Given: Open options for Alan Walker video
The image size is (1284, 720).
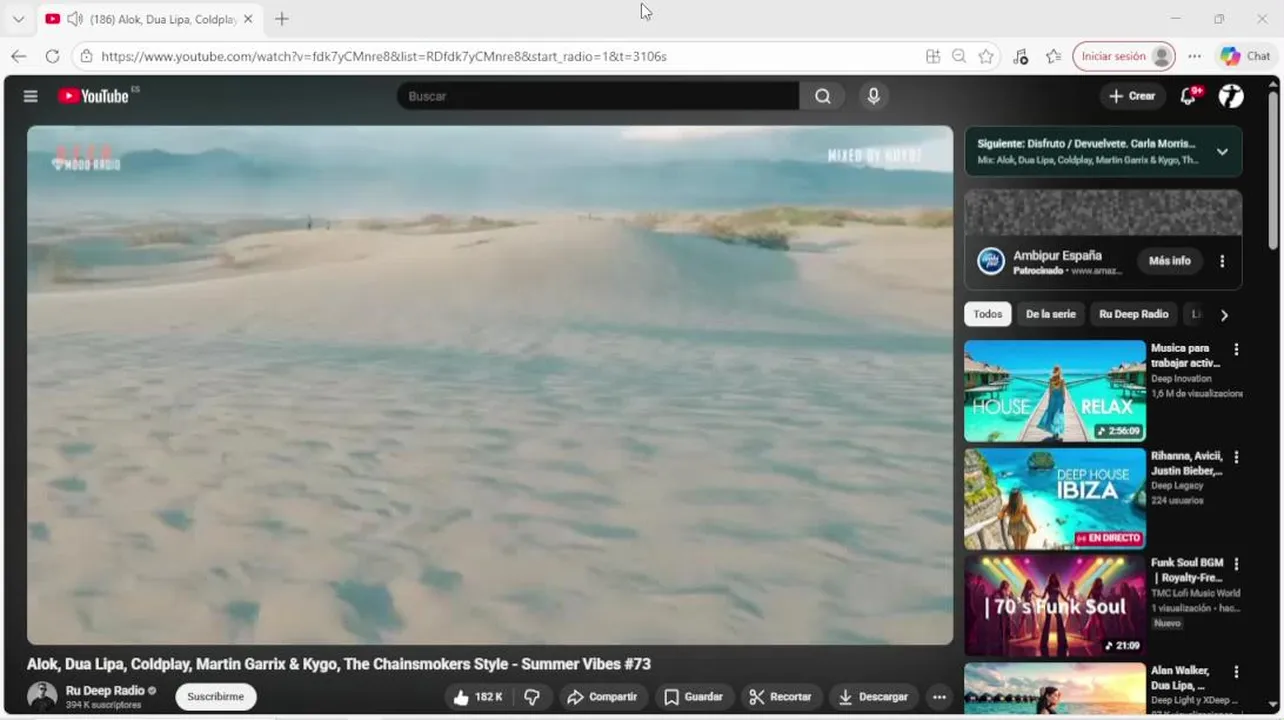Looking at the screenshot, I should (1236, 672).
